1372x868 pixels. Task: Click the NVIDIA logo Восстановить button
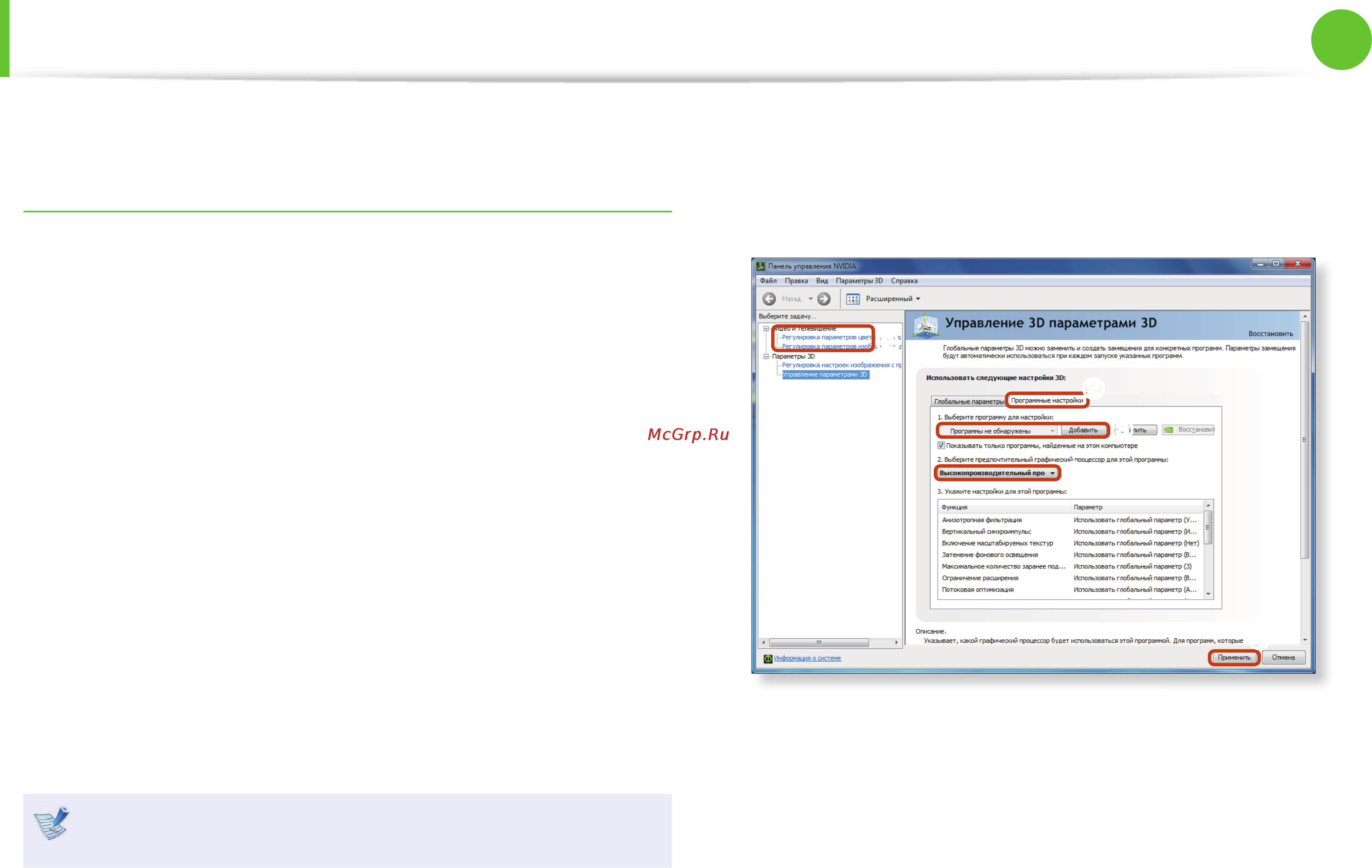click(x=1188, y=430)
